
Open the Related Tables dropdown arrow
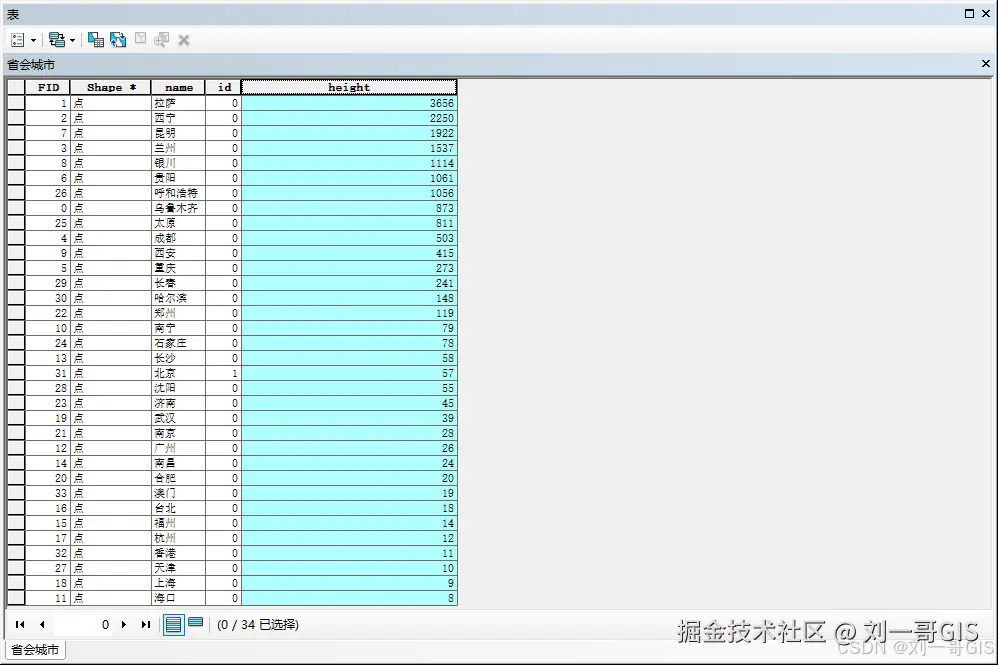click(x=71, y=39)
